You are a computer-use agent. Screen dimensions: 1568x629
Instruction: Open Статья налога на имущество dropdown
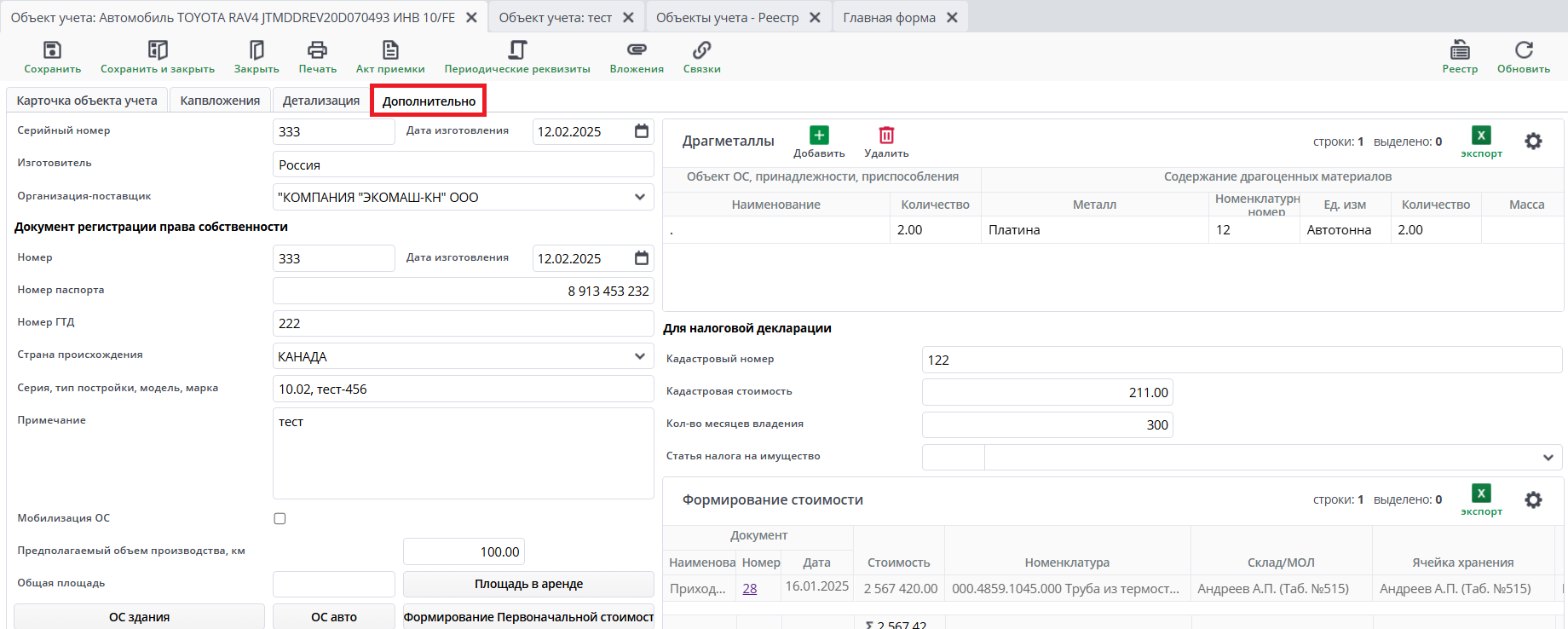(1548, 458)
